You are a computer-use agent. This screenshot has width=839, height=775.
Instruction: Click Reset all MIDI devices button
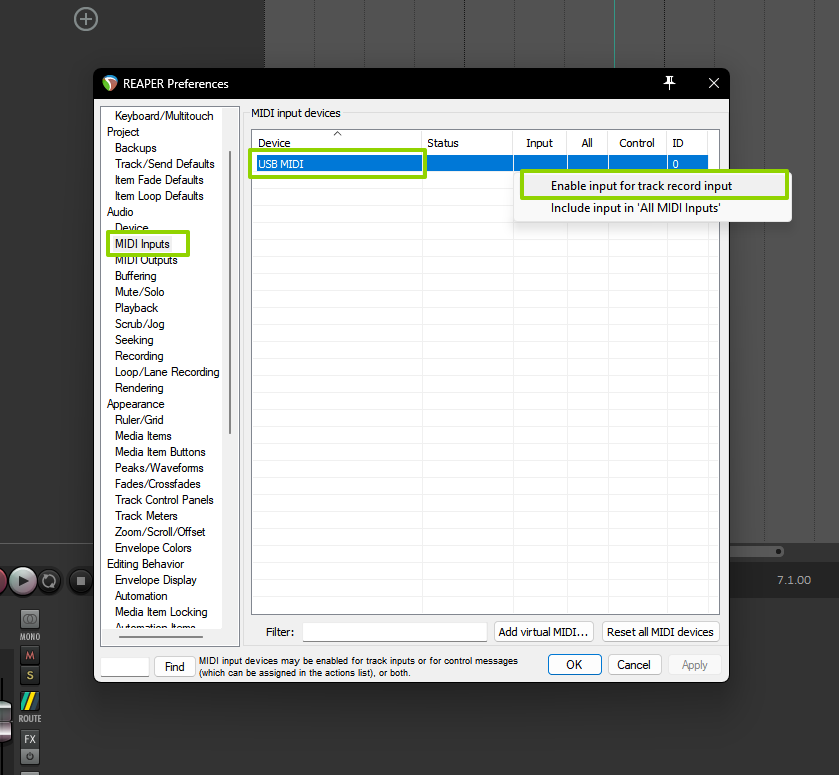coord(660,632)
